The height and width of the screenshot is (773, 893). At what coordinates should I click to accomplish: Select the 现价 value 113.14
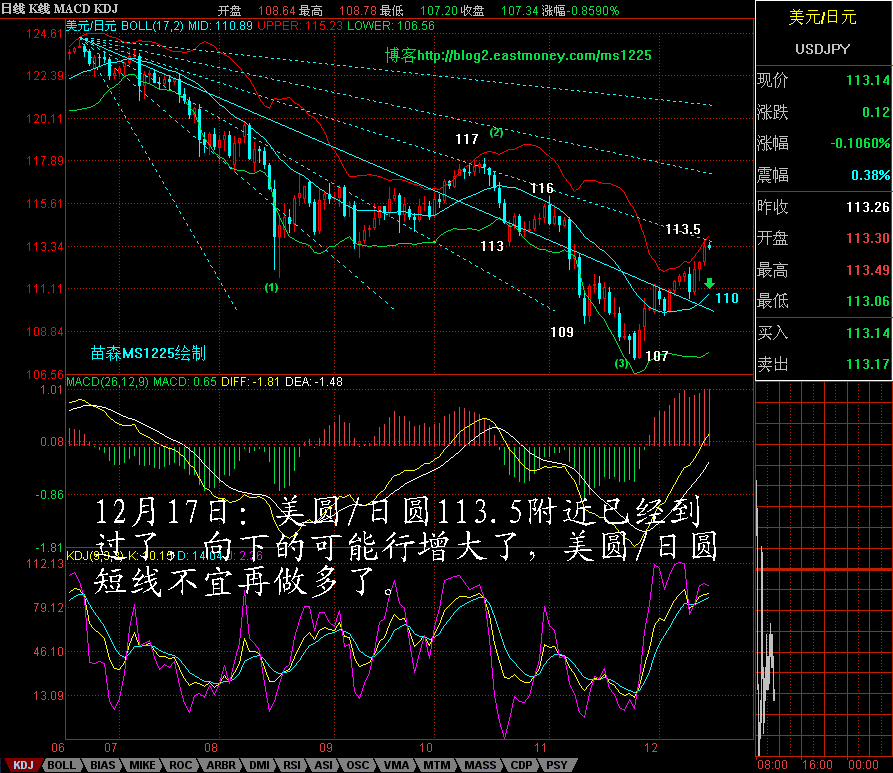[867, 80]
